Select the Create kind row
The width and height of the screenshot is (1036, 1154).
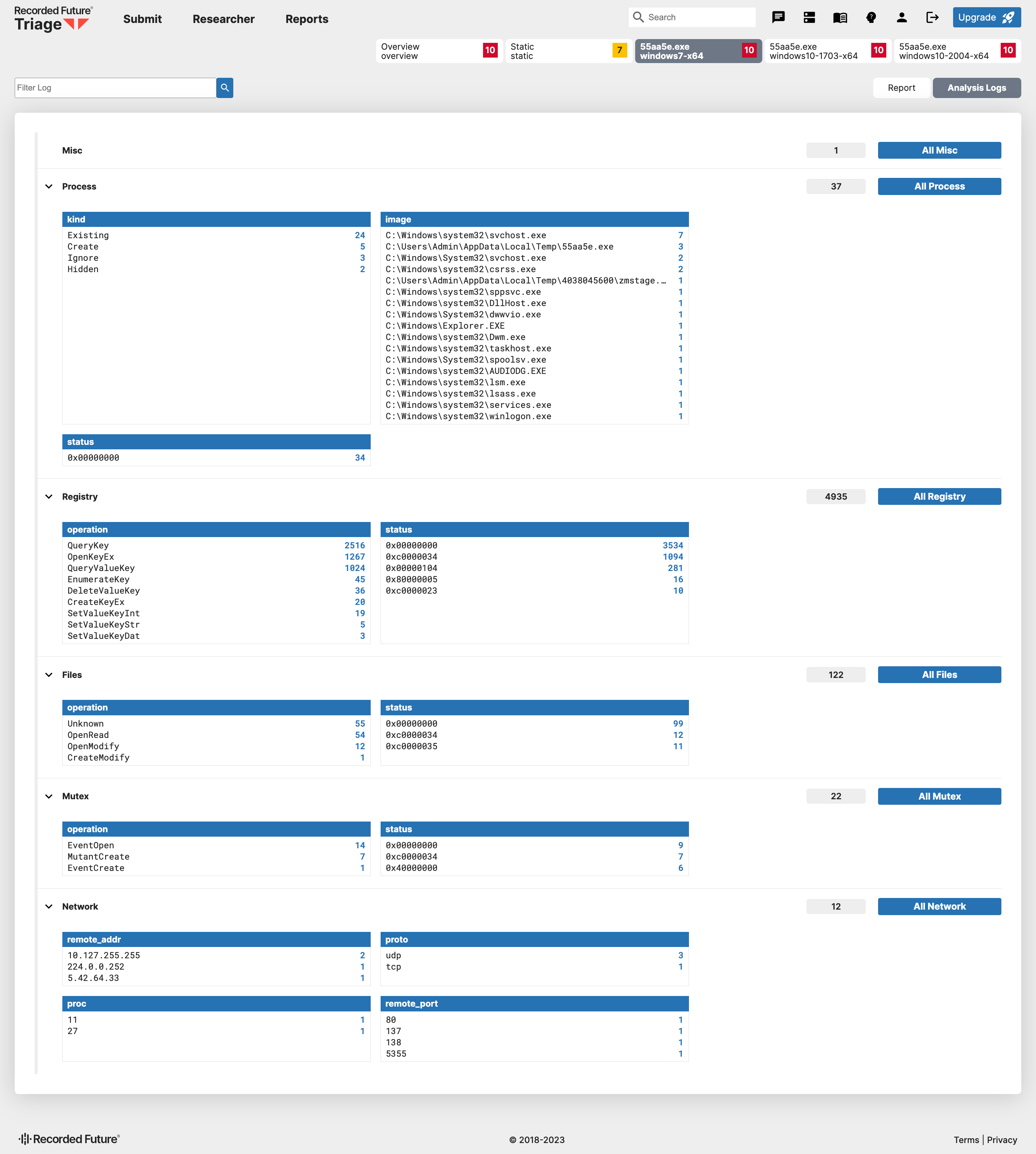click(x=216, y=247)
